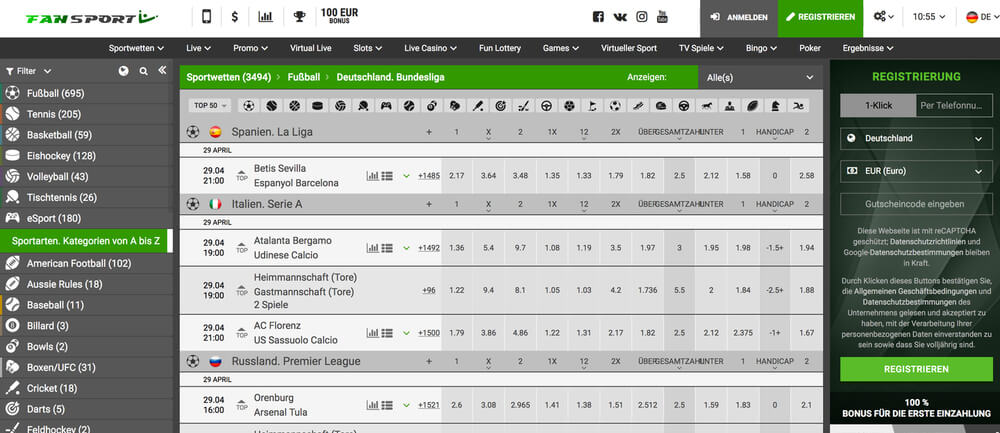Select the football icon in sports filter row
This screenshot has height=433, width=1000.
(x=249, y=106)
